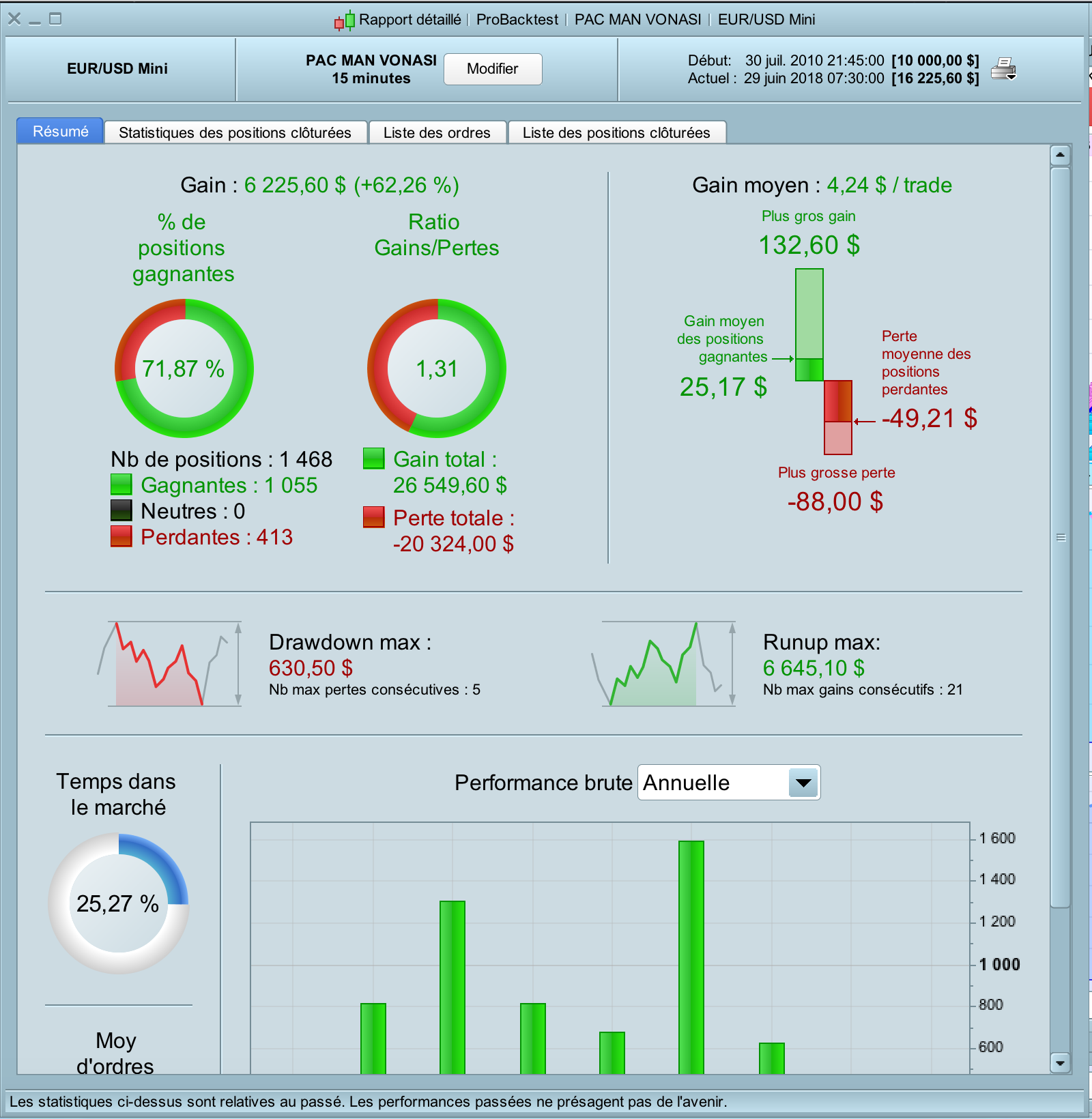Image resolution: width=1092 pixels, height=1119 pixels.
Task: Click the drawdown max chart thumbnail
Action: tap(170, 664)
